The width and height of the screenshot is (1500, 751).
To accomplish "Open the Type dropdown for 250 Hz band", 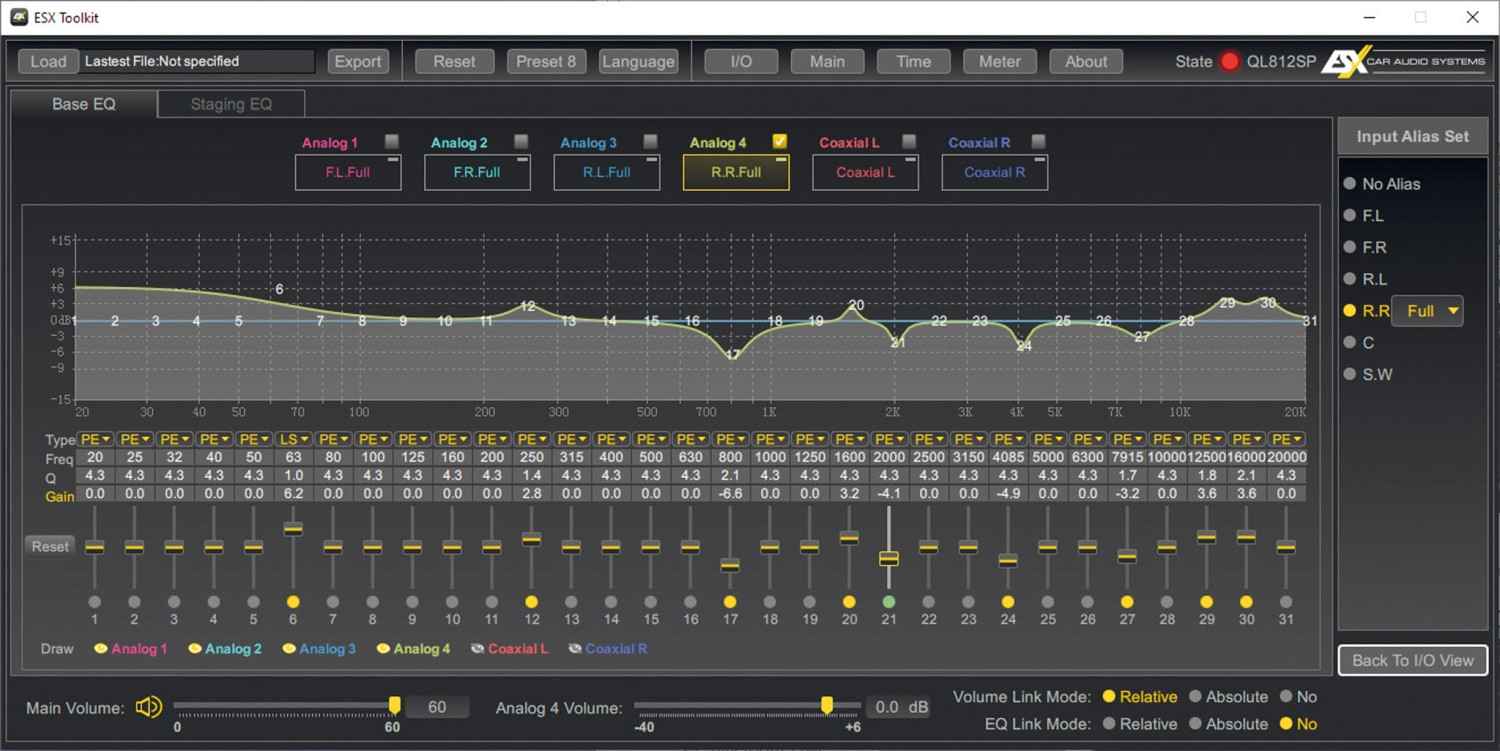I will point(532,439).
